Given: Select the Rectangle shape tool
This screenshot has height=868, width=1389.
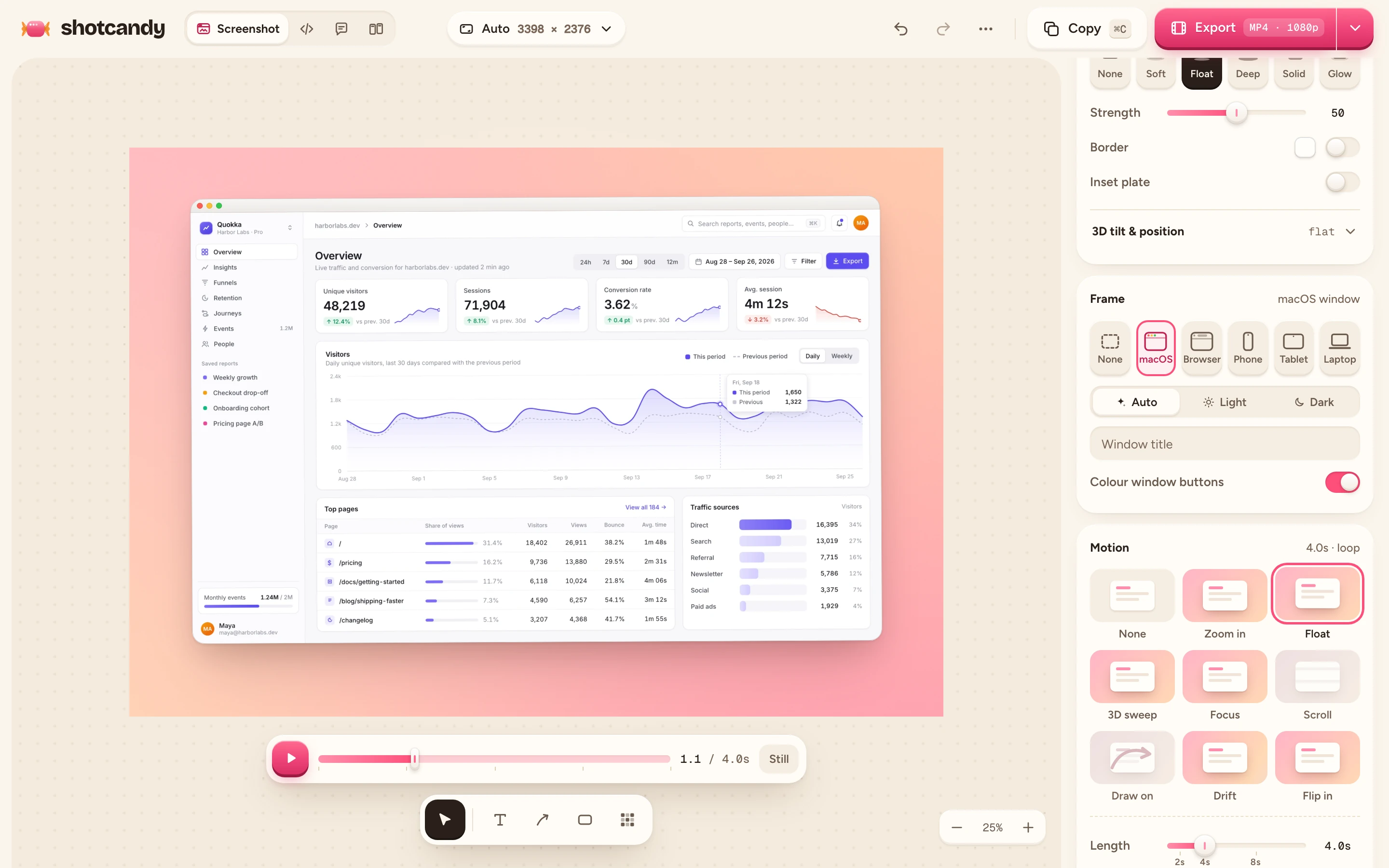Looking at the screenshot, I should pos(585,819).
